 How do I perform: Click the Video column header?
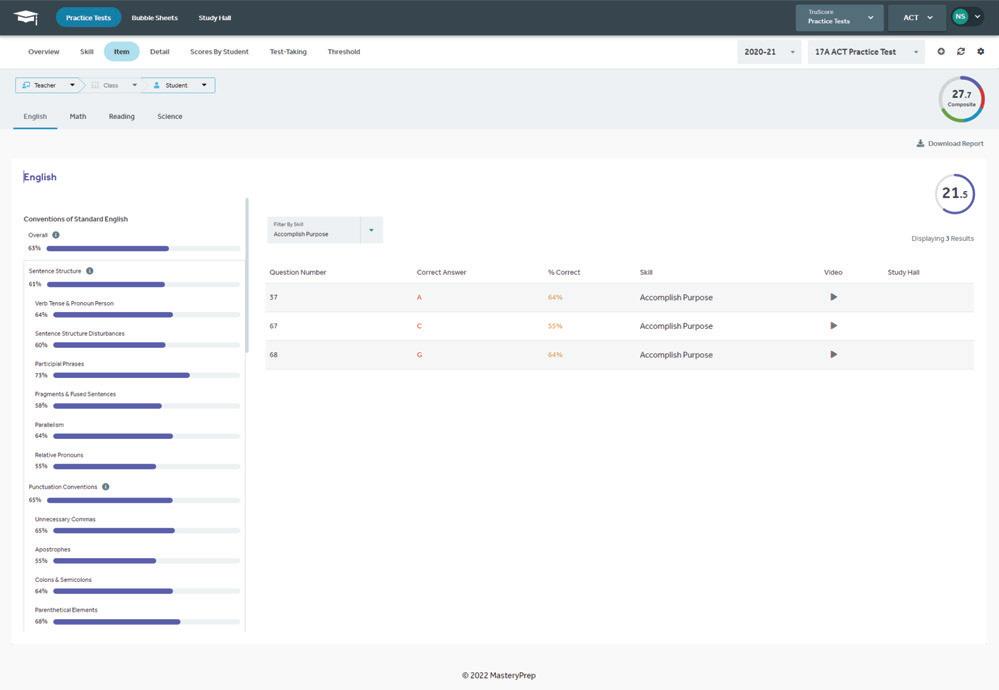833,272
